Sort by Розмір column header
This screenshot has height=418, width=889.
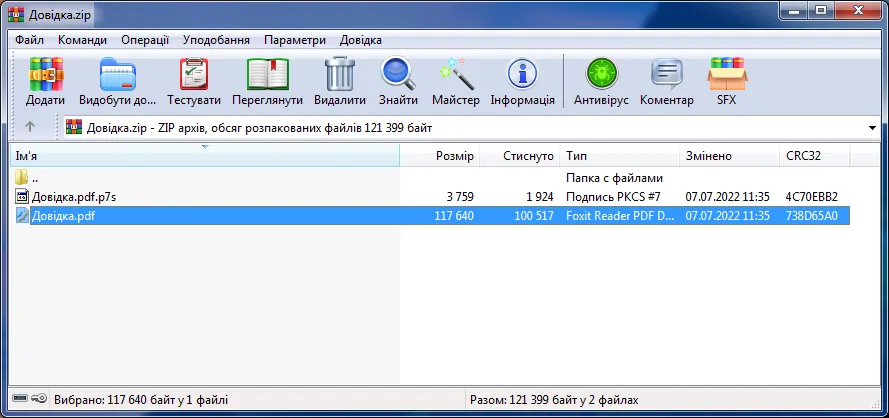(439, 155)
